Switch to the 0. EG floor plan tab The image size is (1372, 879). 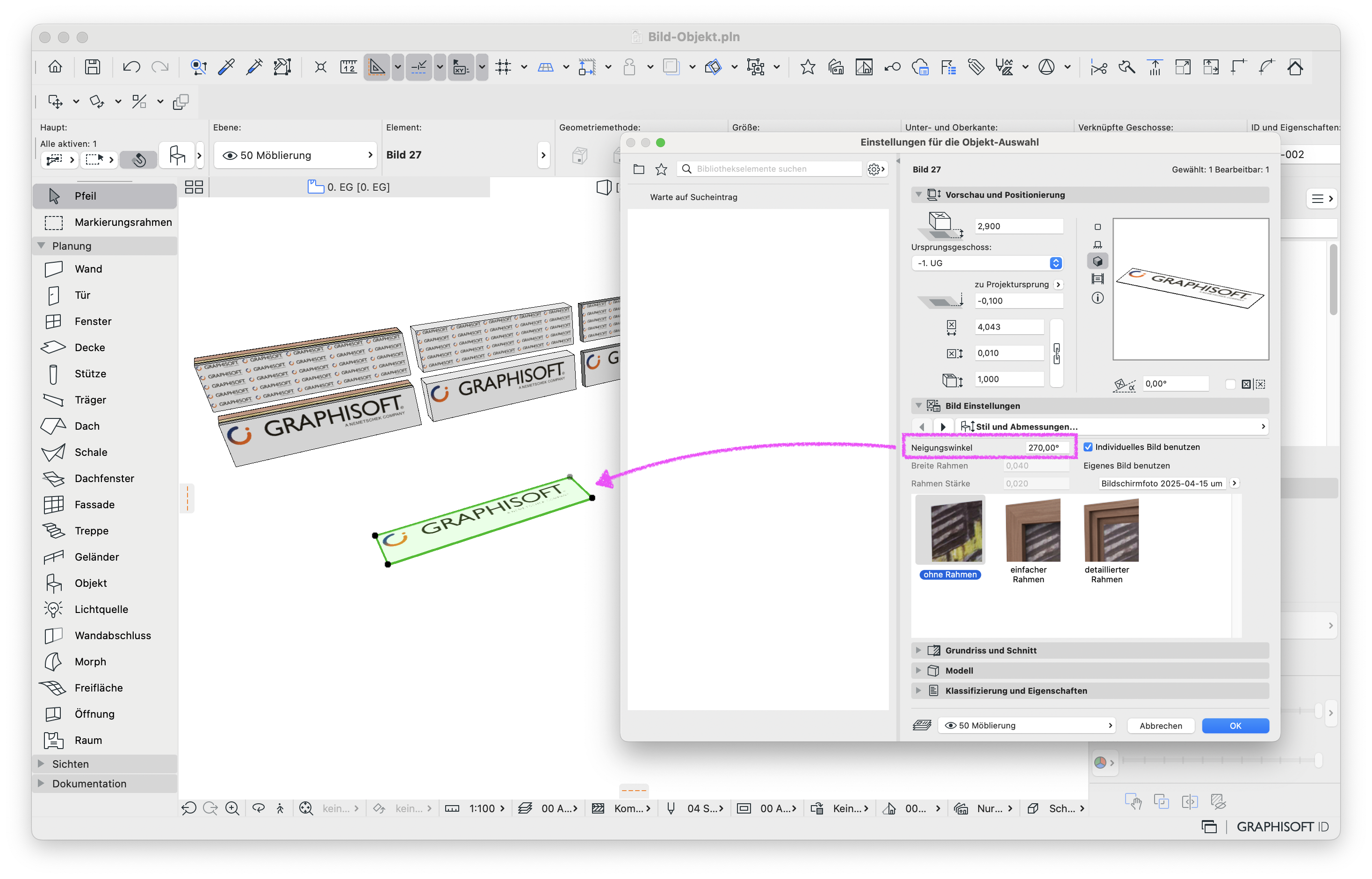point(349,187)
